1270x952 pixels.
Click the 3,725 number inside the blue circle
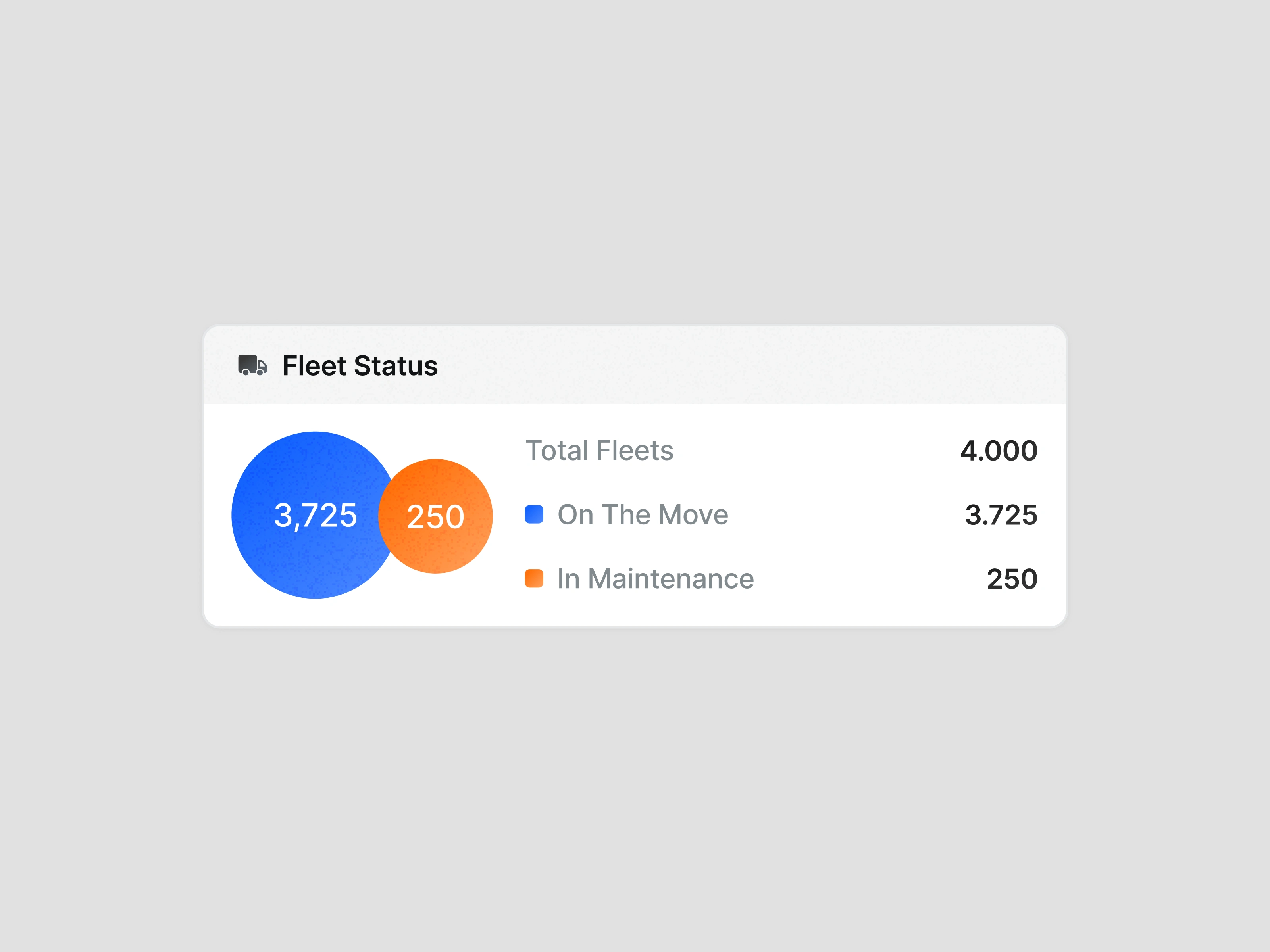(315, 515)
